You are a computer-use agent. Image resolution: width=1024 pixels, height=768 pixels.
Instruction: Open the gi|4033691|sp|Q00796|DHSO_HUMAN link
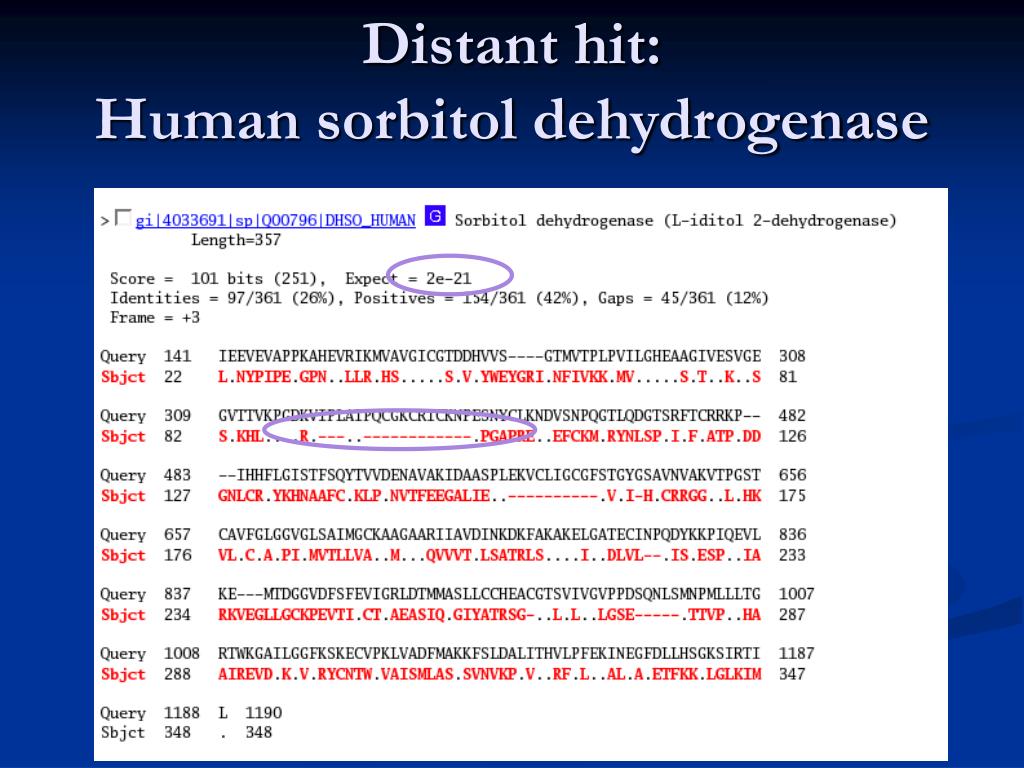tap(276, 221)
